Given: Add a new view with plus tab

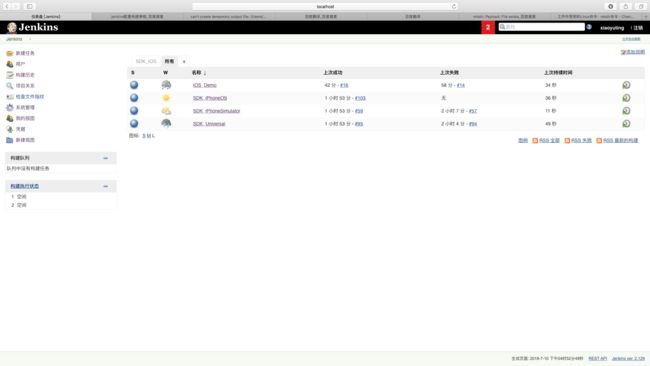Looking at the screenshot, I should [184, 61].
